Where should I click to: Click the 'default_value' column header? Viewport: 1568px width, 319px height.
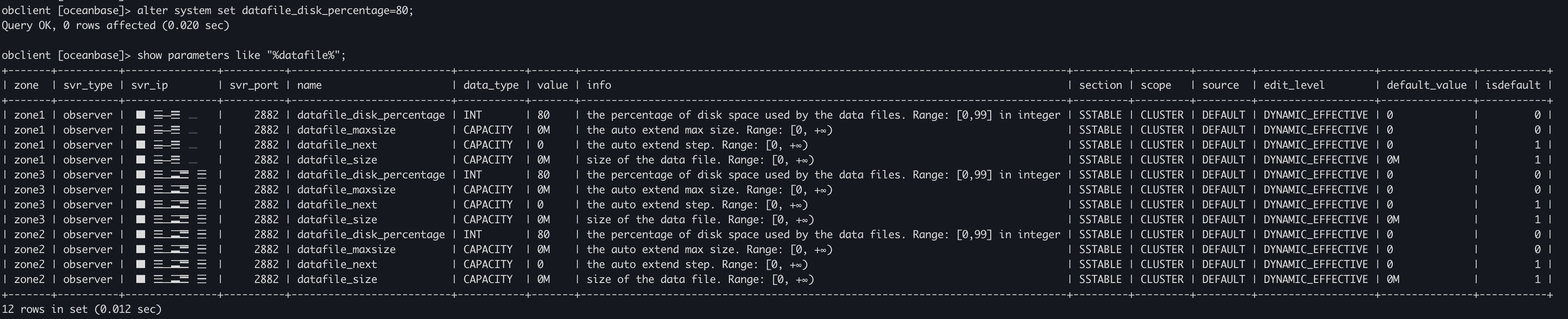point(1426,85)
